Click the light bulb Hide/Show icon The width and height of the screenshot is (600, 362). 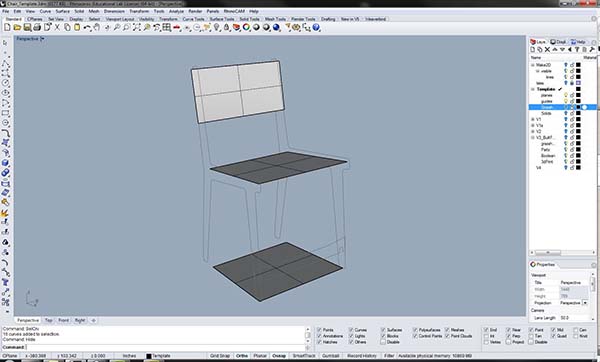tap(217, 28)
